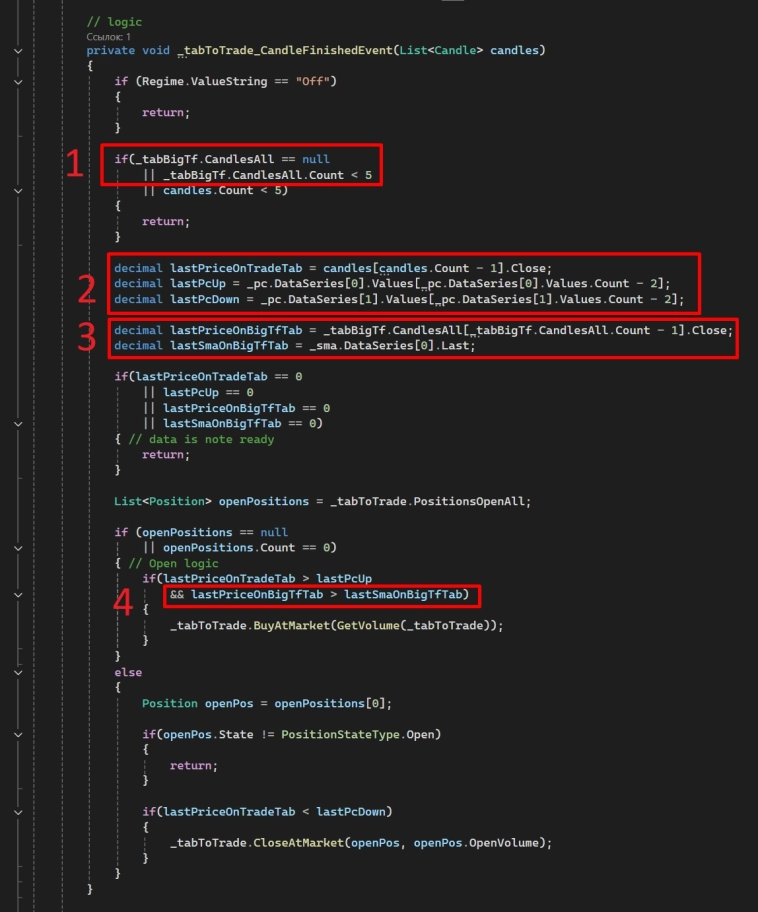Fold block at && lastPriceOnBigTfTab > lastSmaOnBigTfTab line
Image resolution: width=758 pixels, height=912 pixels.
pos(18,595)
